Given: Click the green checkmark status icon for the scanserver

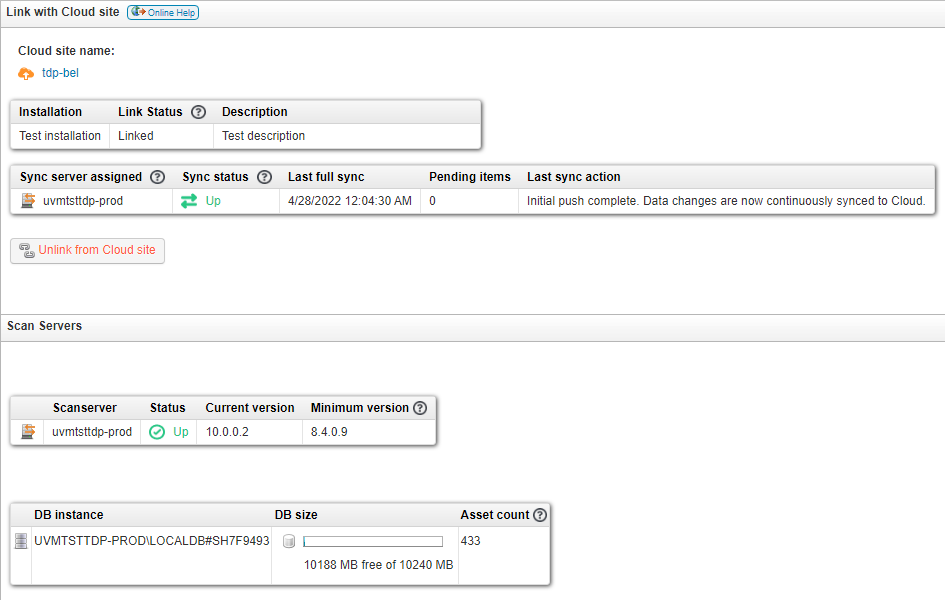Looking at the screenshot, I should point(157,432).
